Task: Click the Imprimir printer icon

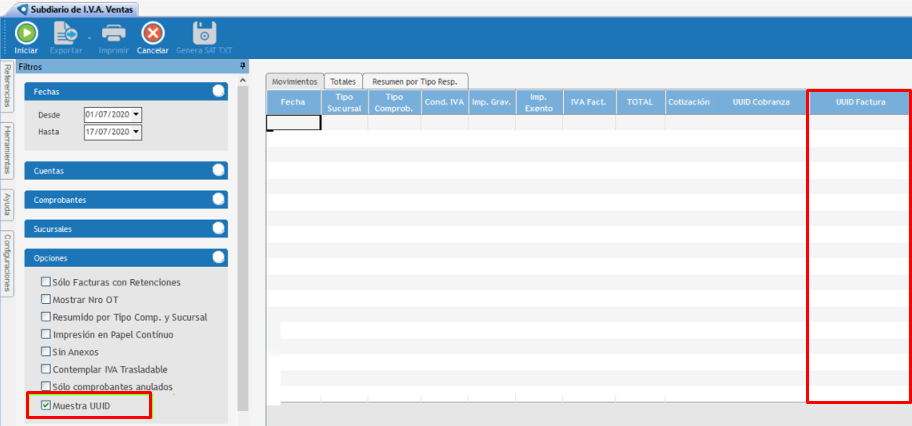Action: point(113,33)
